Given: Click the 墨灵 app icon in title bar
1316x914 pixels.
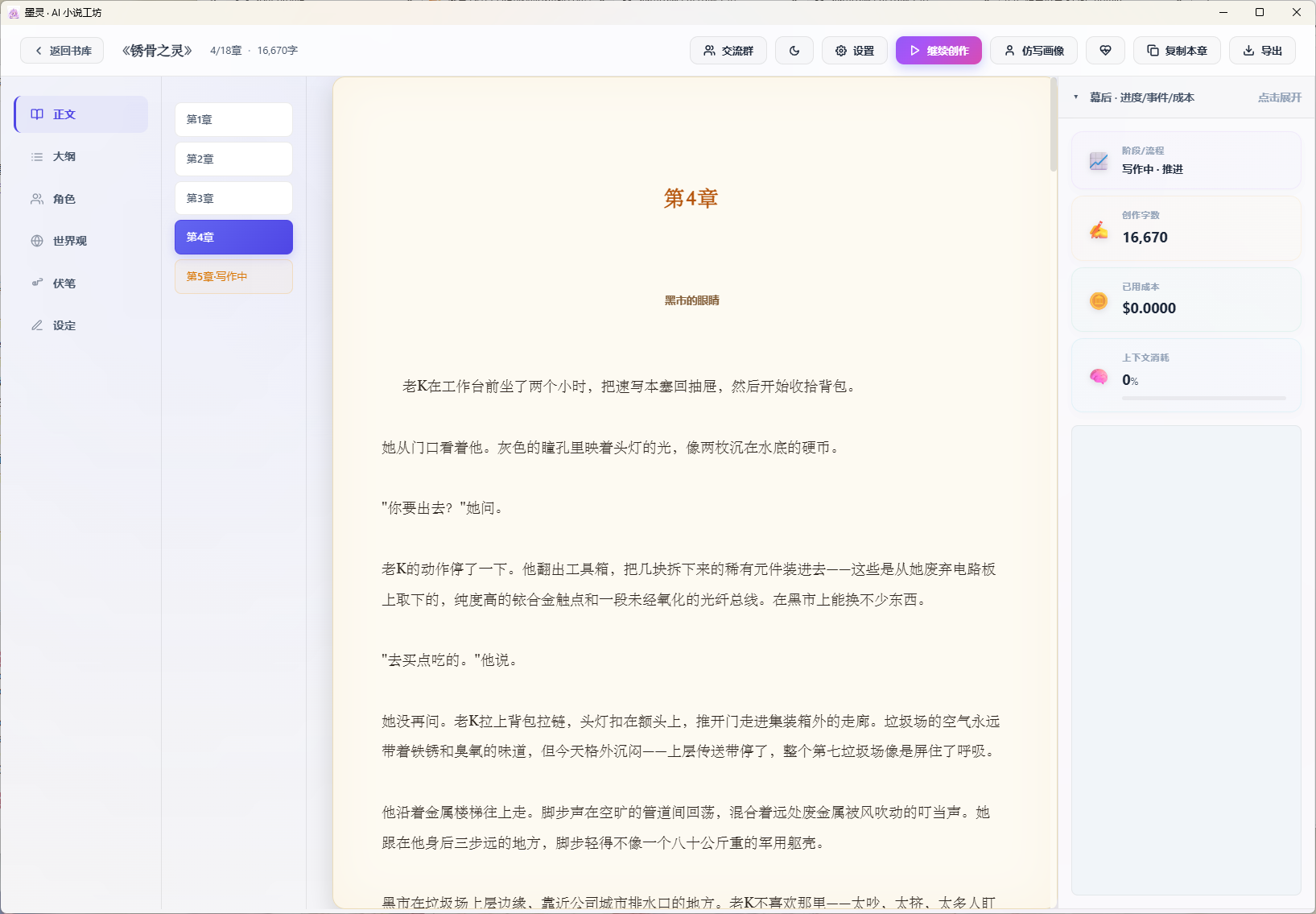Looking at the screenshot, I should 14,13.
